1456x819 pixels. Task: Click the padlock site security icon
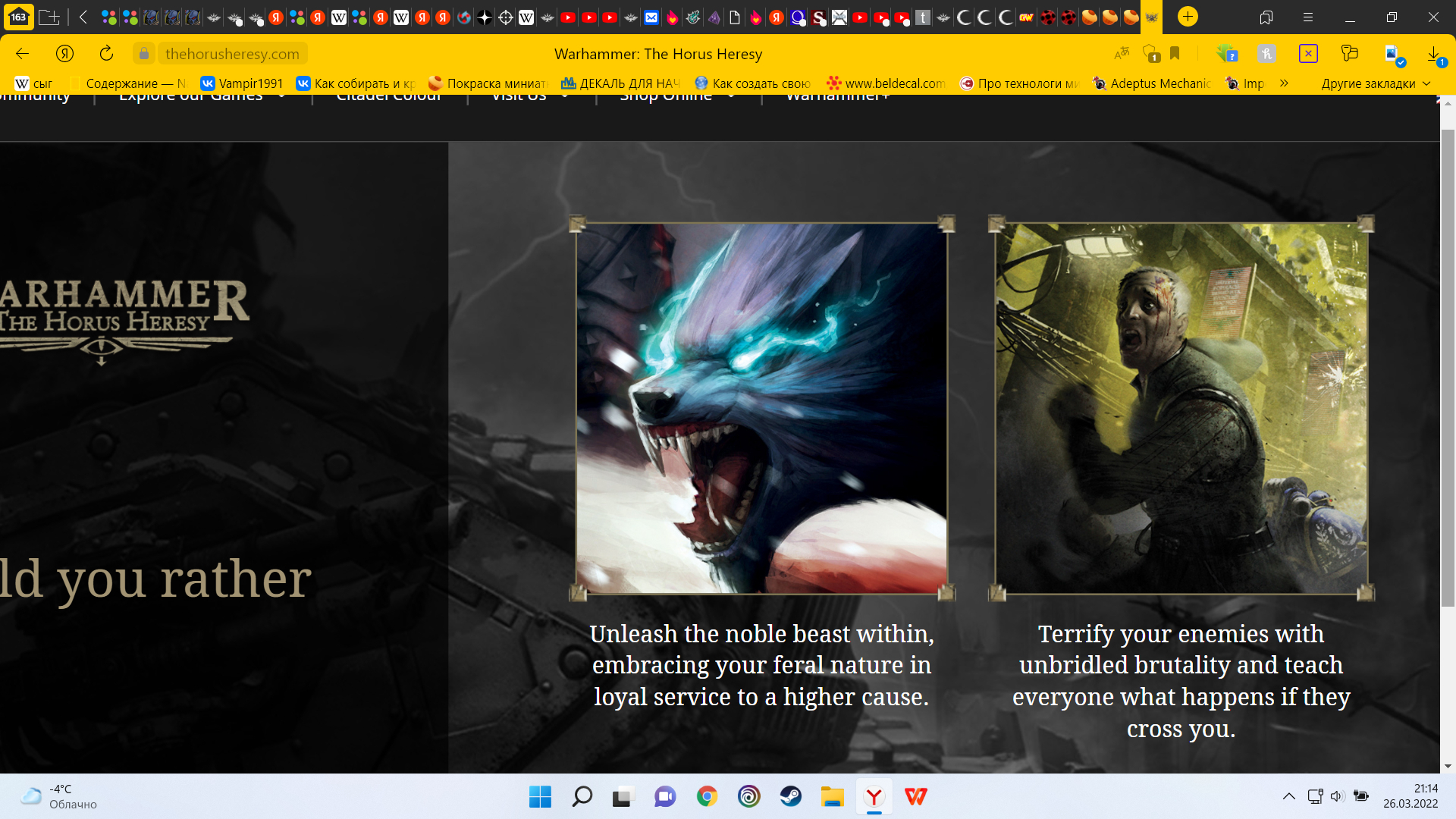144,53
